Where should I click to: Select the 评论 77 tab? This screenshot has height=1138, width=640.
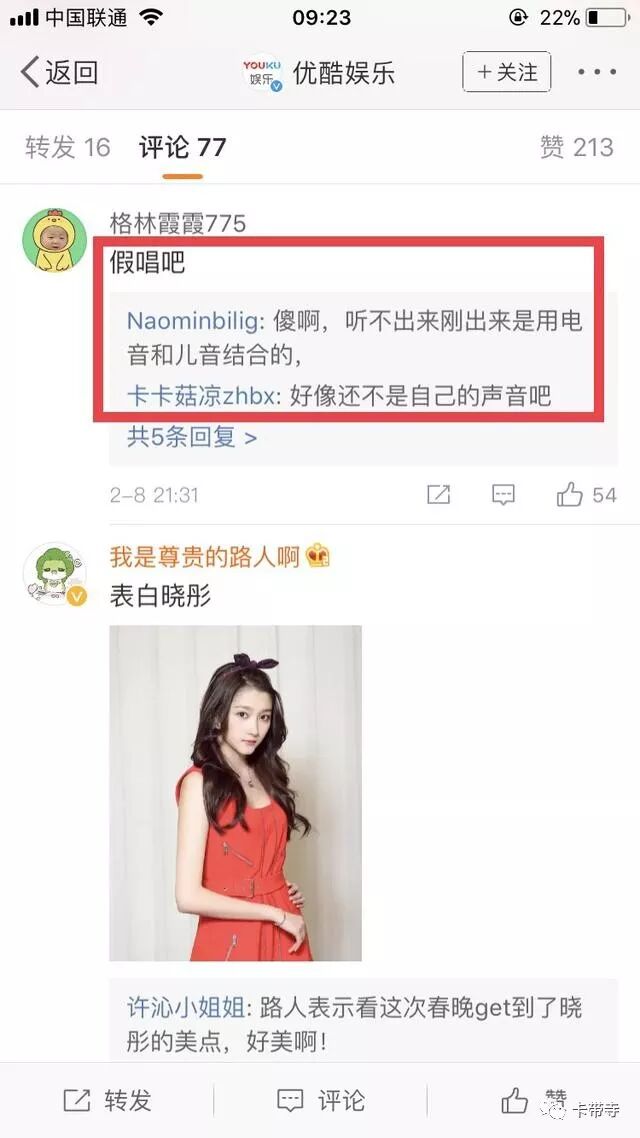point(182,147)
